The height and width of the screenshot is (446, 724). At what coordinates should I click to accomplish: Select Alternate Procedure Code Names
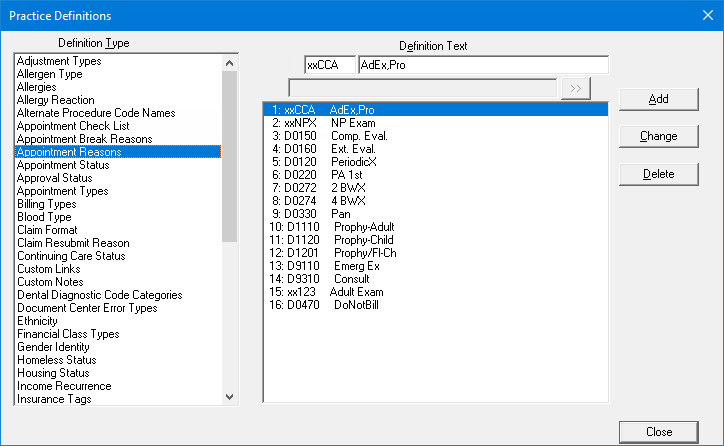118,113
